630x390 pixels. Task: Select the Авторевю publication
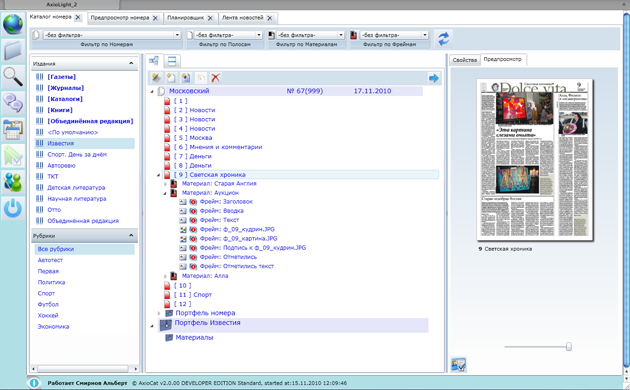pos(61,165)
